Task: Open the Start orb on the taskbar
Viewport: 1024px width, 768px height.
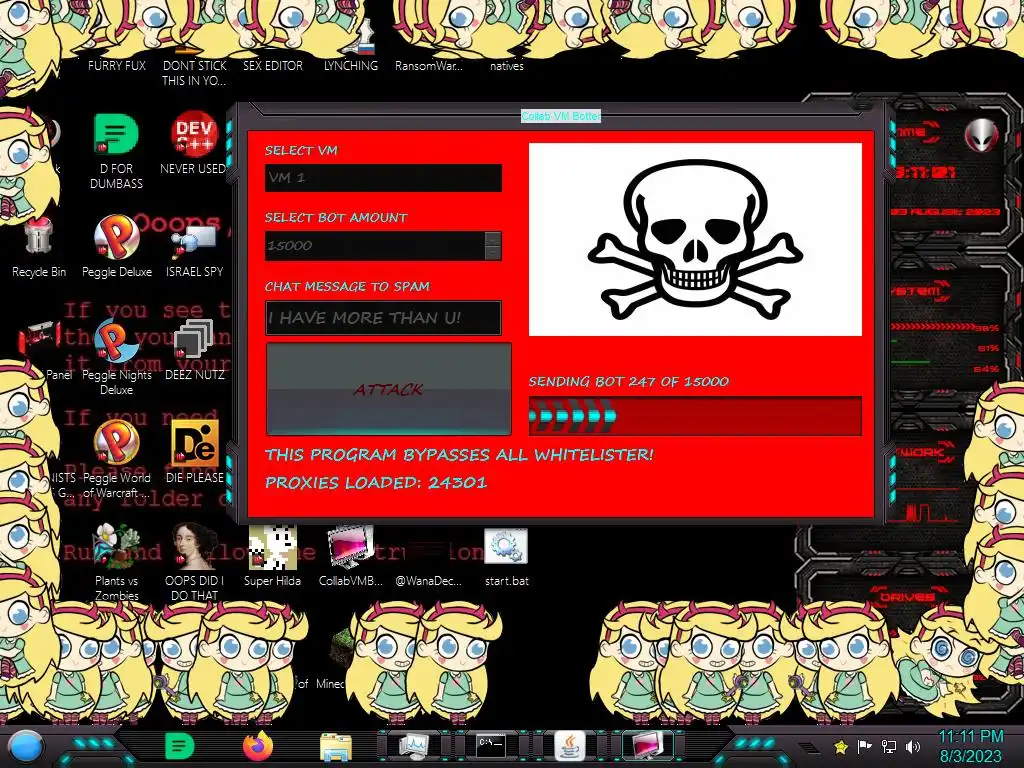Action: click(x=26, y=746)
